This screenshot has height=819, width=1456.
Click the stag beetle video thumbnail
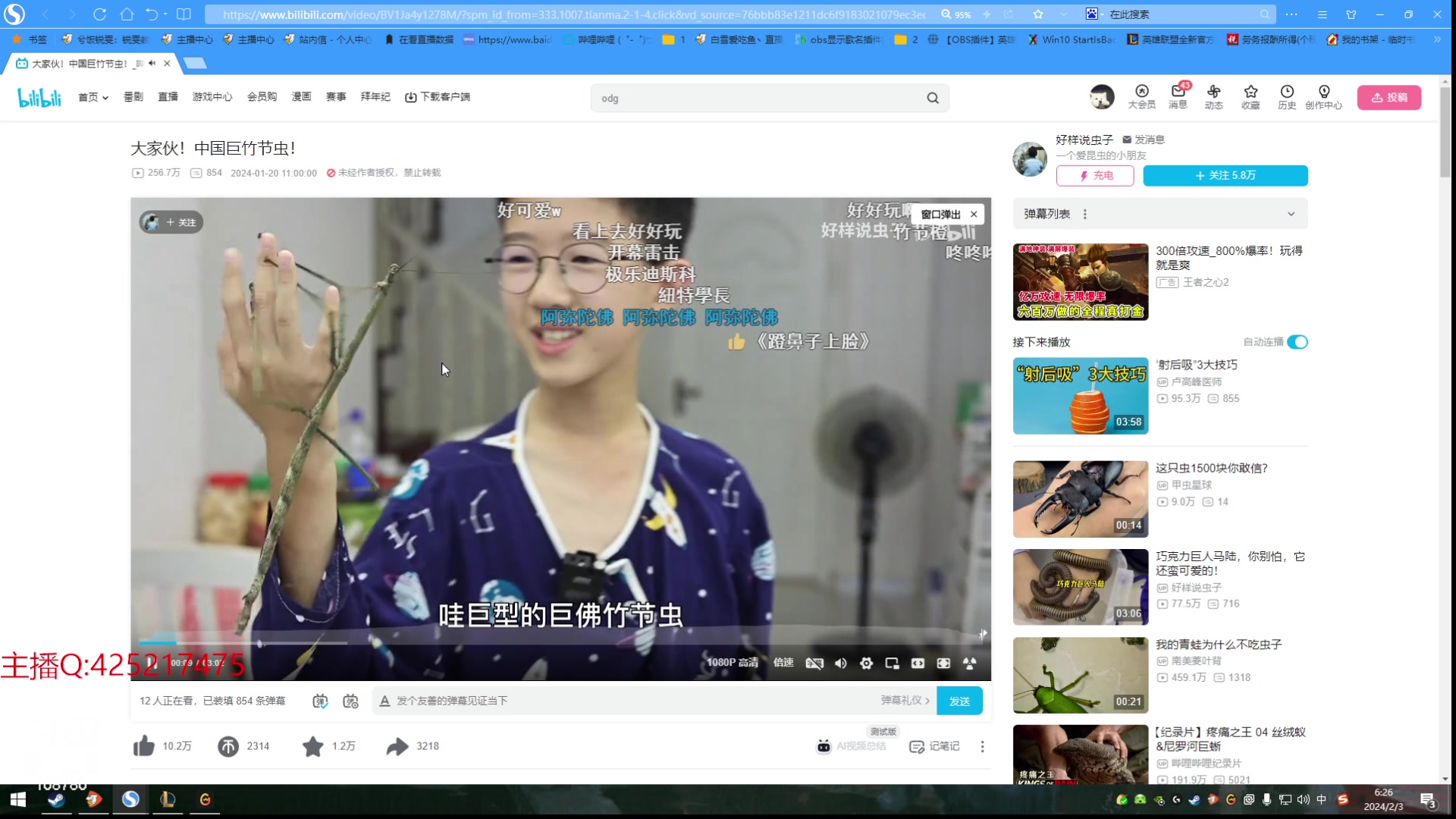point(1080,499)
